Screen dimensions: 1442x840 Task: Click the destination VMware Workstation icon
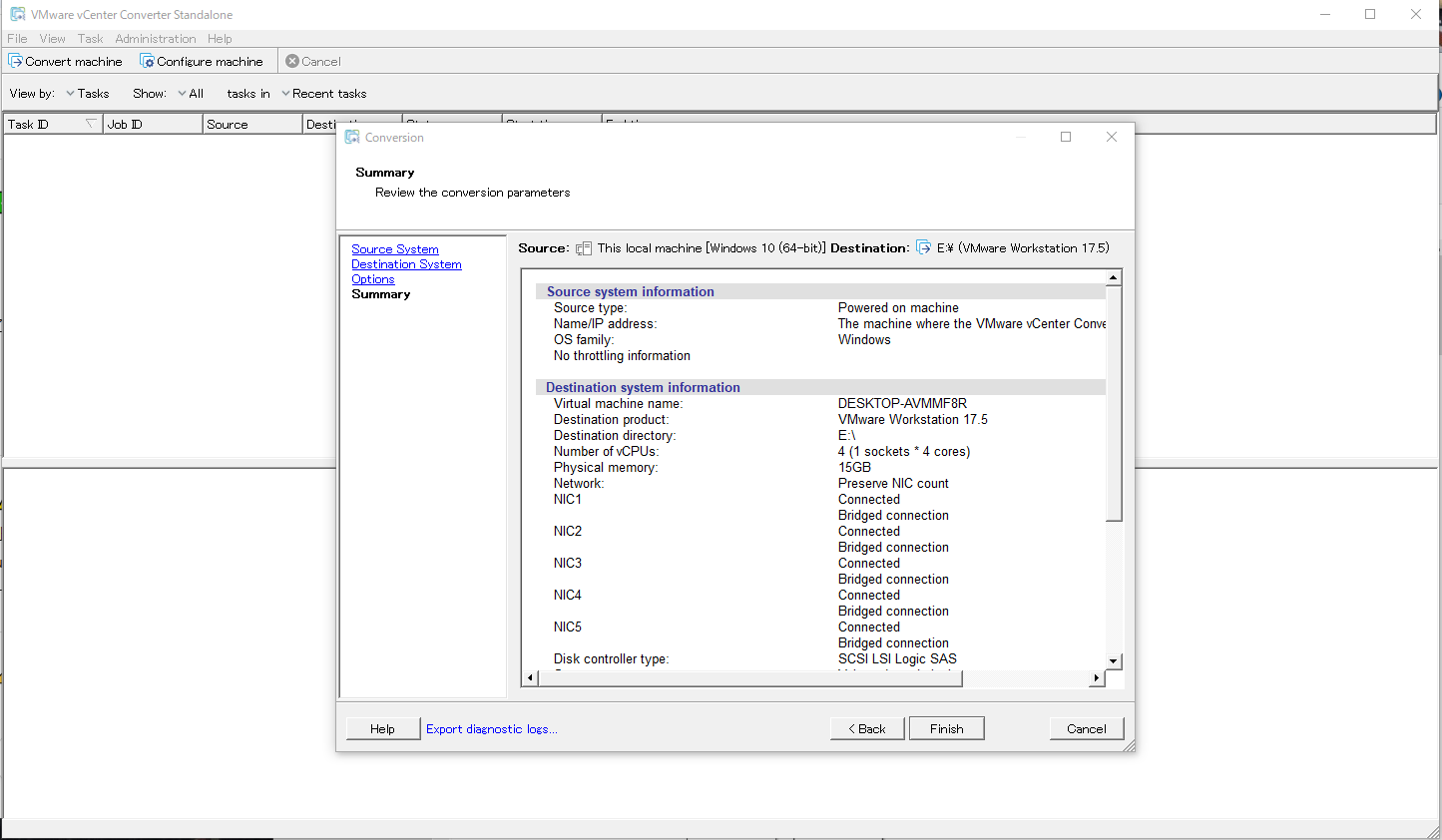pyautogui.click(x=923, y=247)
